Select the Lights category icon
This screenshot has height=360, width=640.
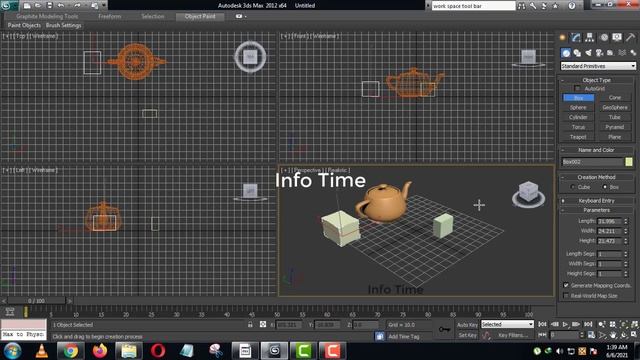tap(588, 53)
